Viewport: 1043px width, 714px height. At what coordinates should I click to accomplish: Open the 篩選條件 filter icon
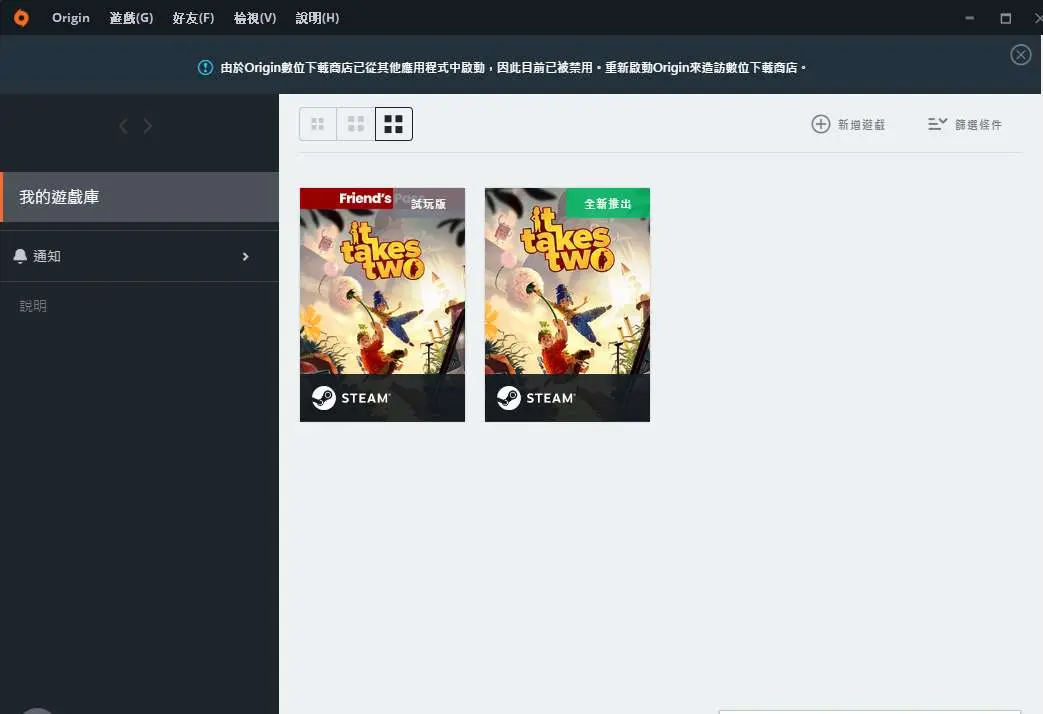[x=937, y=124]
